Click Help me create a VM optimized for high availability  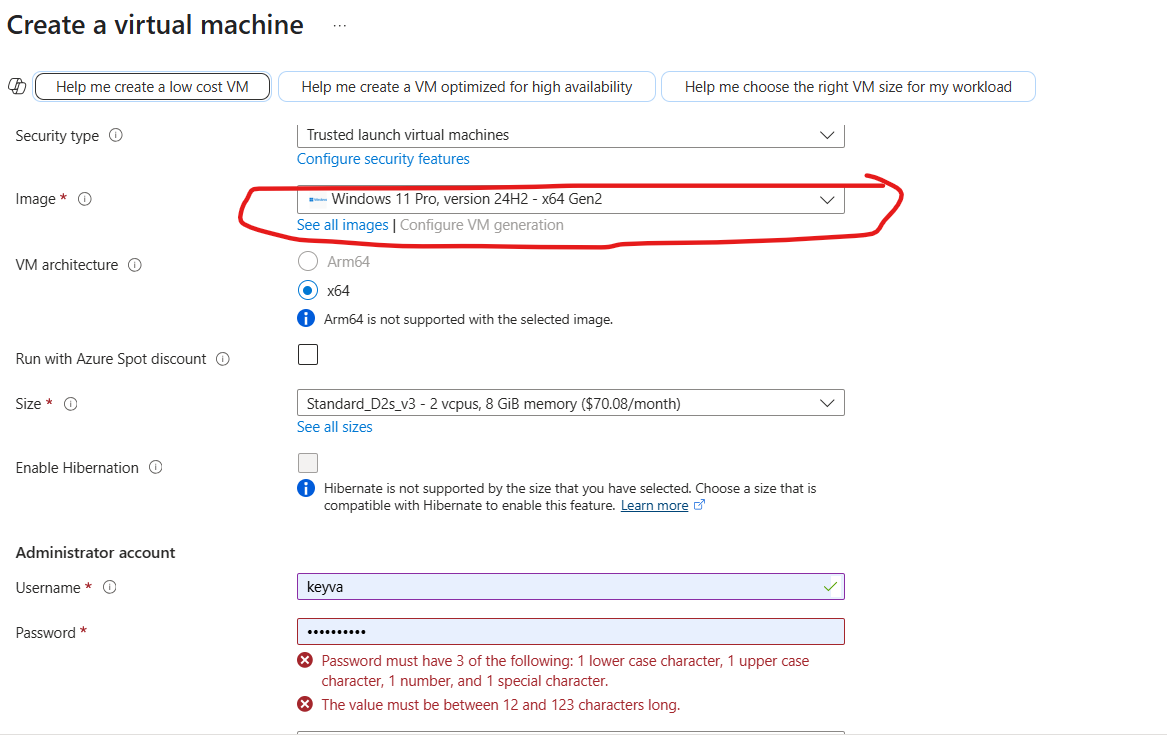(x=467, y=87)
